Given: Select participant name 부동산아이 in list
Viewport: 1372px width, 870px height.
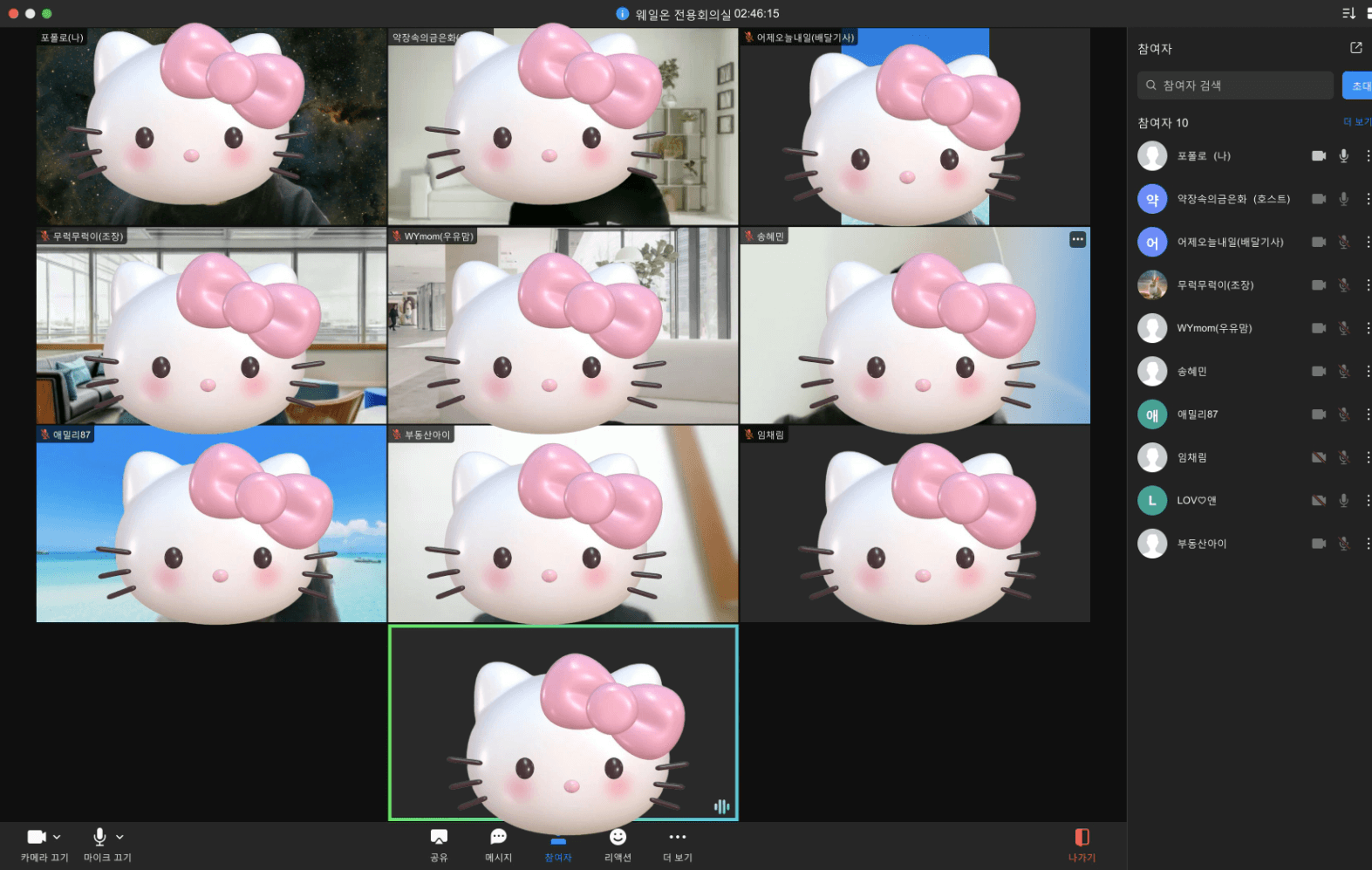Looking at the screenshot, I should (1202, 544).
